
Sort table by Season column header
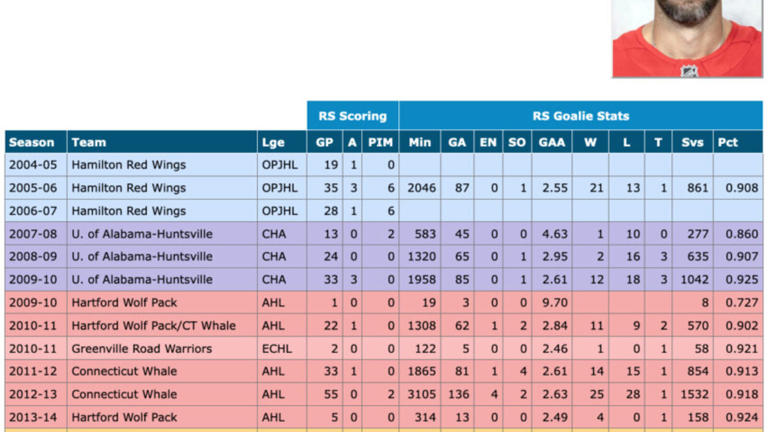coord(31,142)
